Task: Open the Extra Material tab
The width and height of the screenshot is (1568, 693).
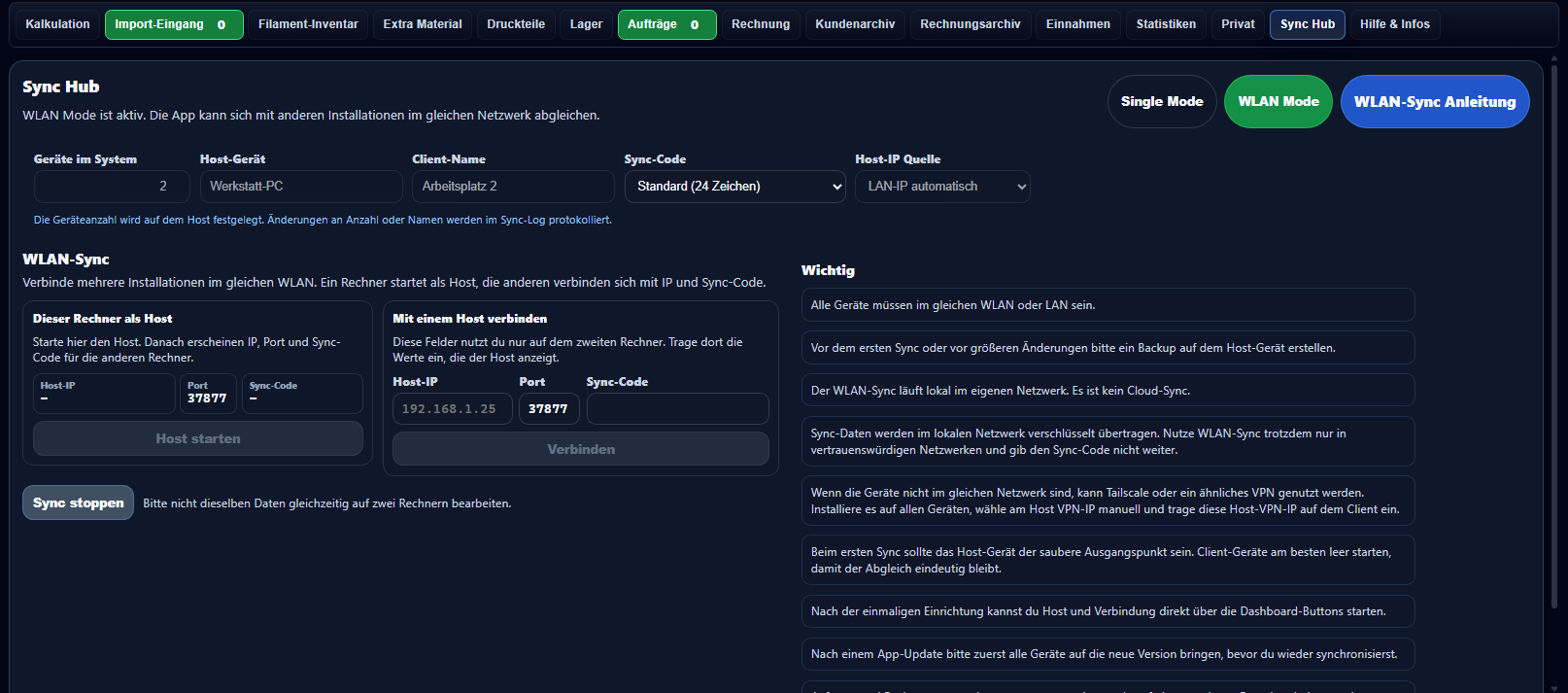Action: [423, 24]
